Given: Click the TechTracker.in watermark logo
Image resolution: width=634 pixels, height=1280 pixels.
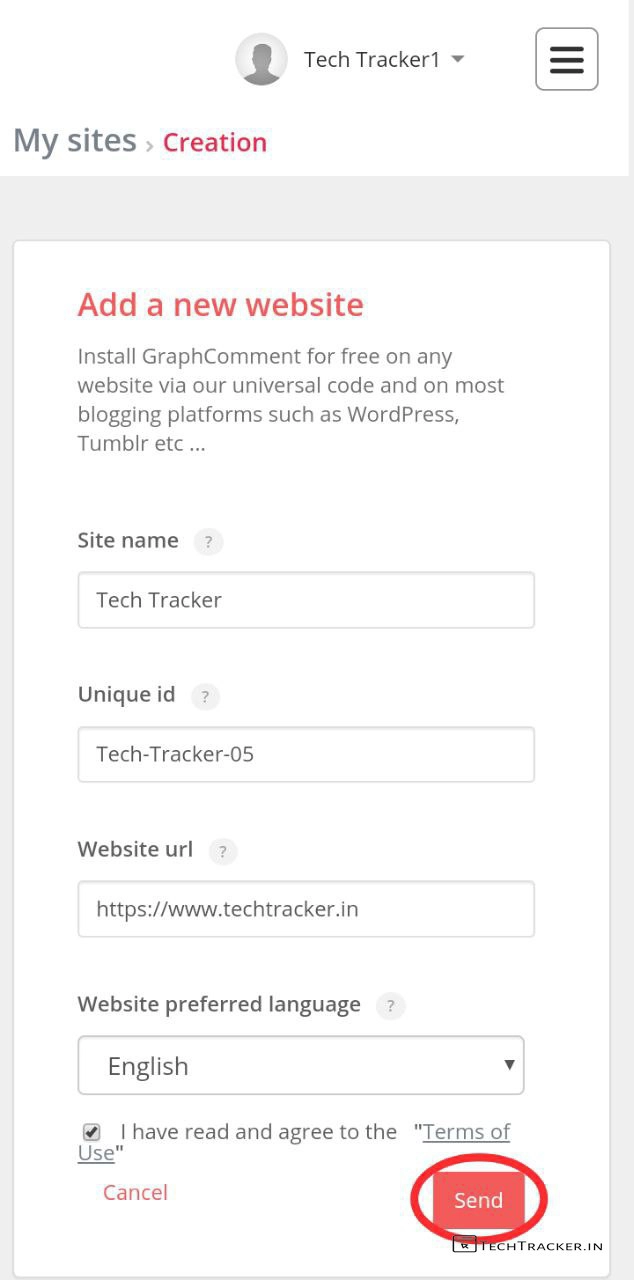Looking at the screenshot, I should [528, 1245].
